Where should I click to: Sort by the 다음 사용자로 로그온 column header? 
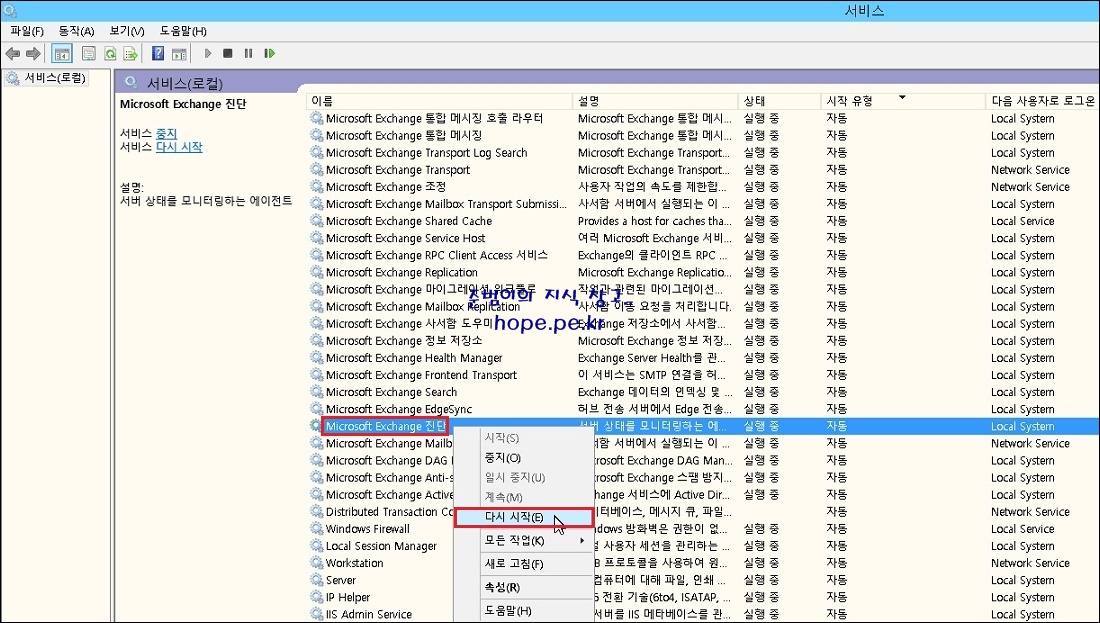click(x=1042, y=101)
